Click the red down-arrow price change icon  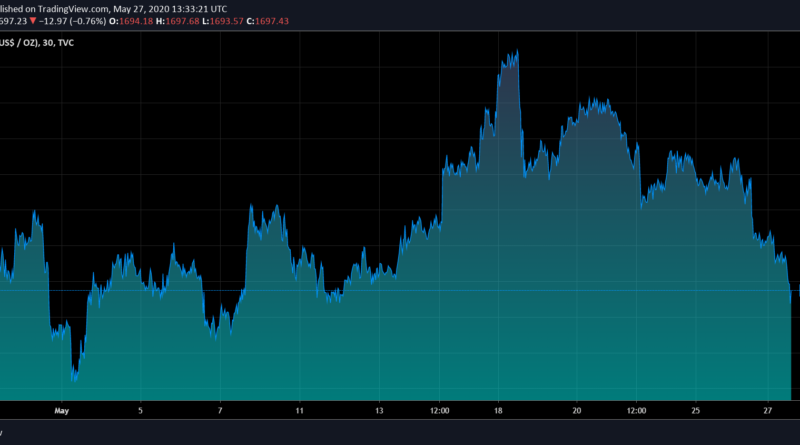(32, 24)
